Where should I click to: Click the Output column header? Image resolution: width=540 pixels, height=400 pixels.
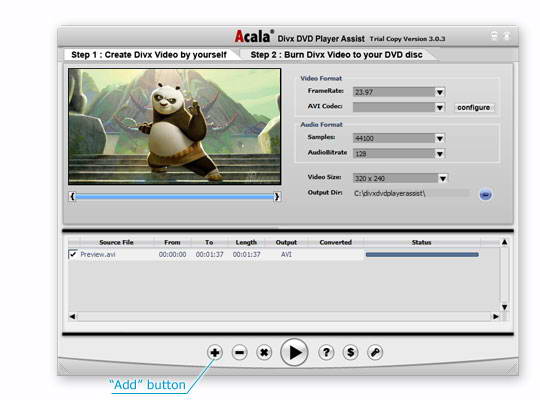[286, 243]
